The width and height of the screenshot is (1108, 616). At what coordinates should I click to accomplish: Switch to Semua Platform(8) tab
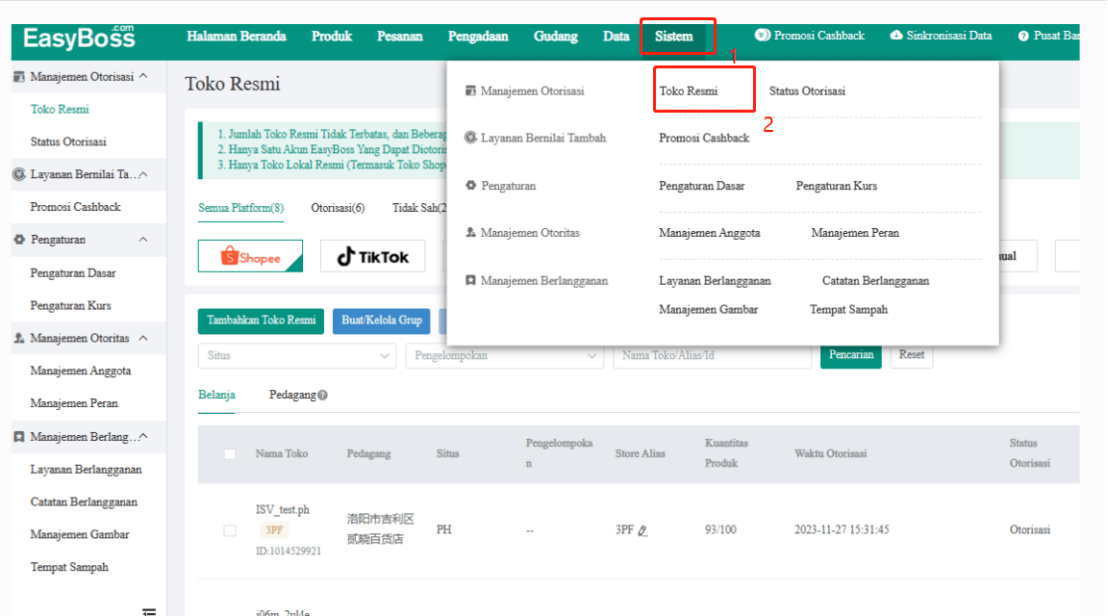pyautogui.click(x=241, y=208)
